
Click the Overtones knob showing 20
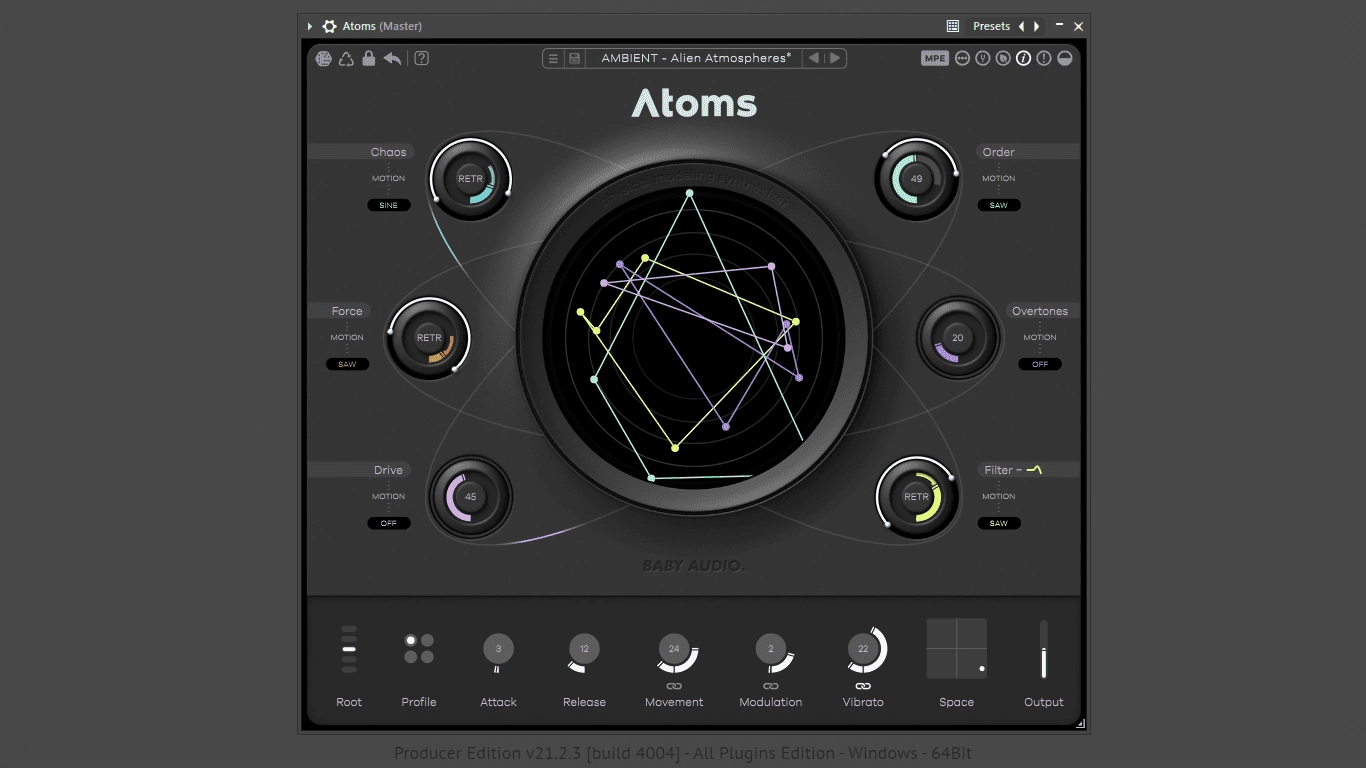pyautogui.click(x=958, y=338)
